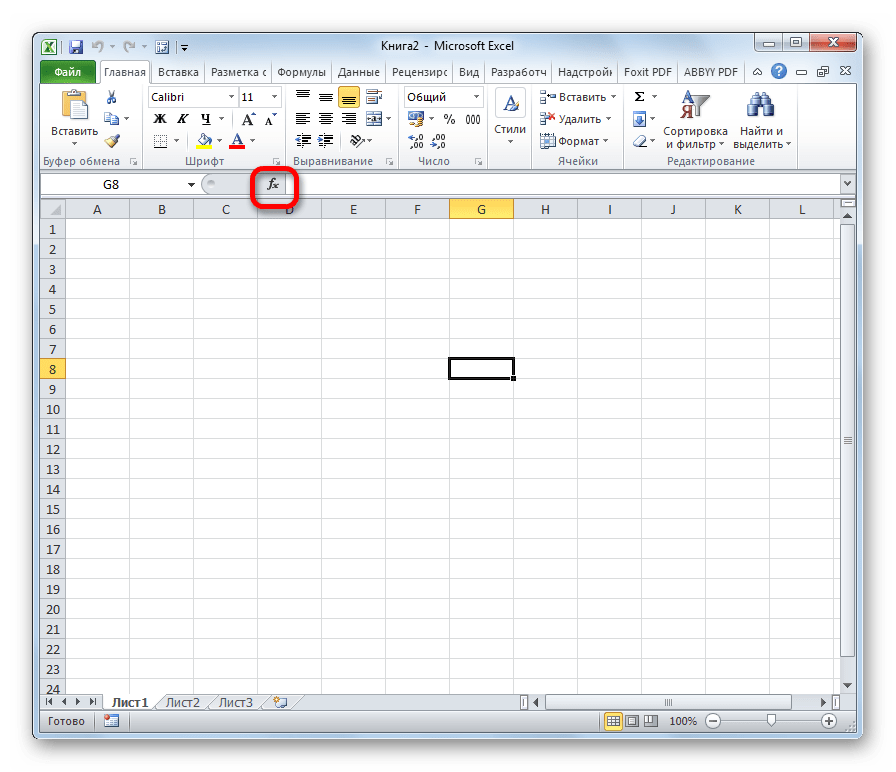Select the Лист2 sheet tab

[x=182, y=702]
